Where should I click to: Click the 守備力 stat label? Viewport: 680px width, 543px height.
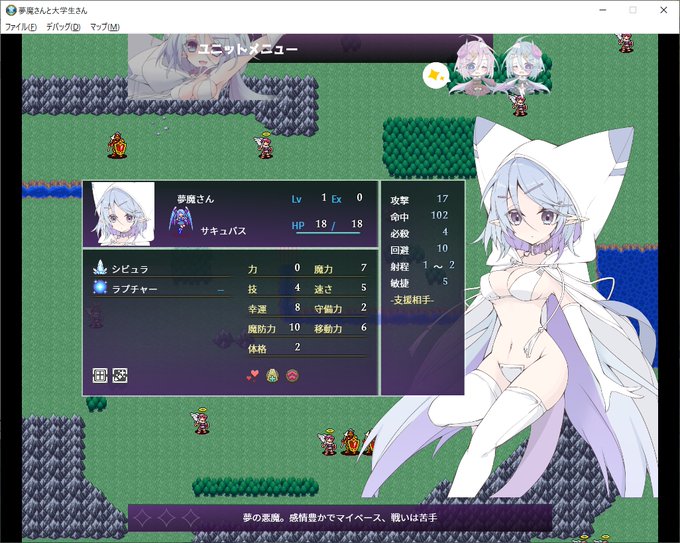pyautogui.click(x=328, y=309)
